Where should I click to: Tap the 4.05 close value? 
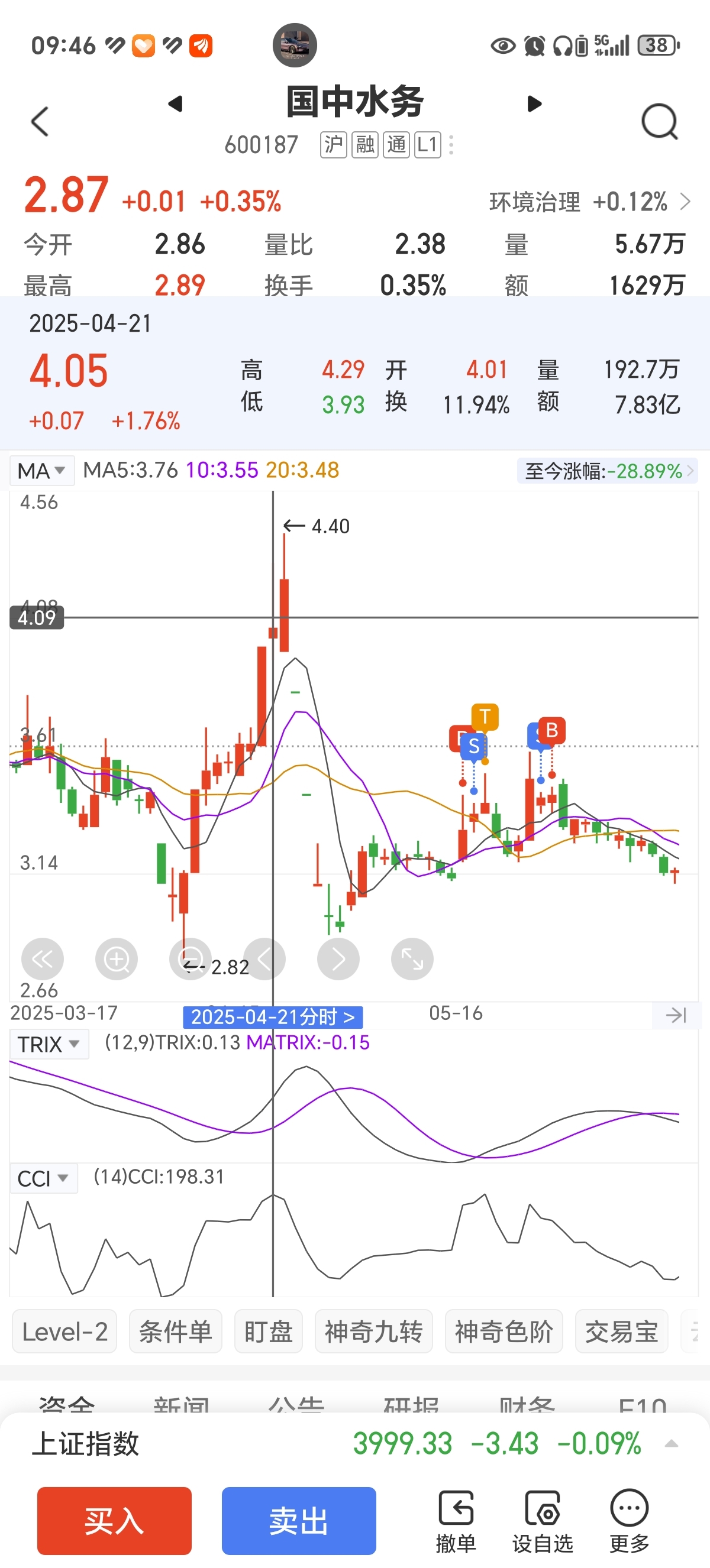pyautogui.click(x=69, y=371)
